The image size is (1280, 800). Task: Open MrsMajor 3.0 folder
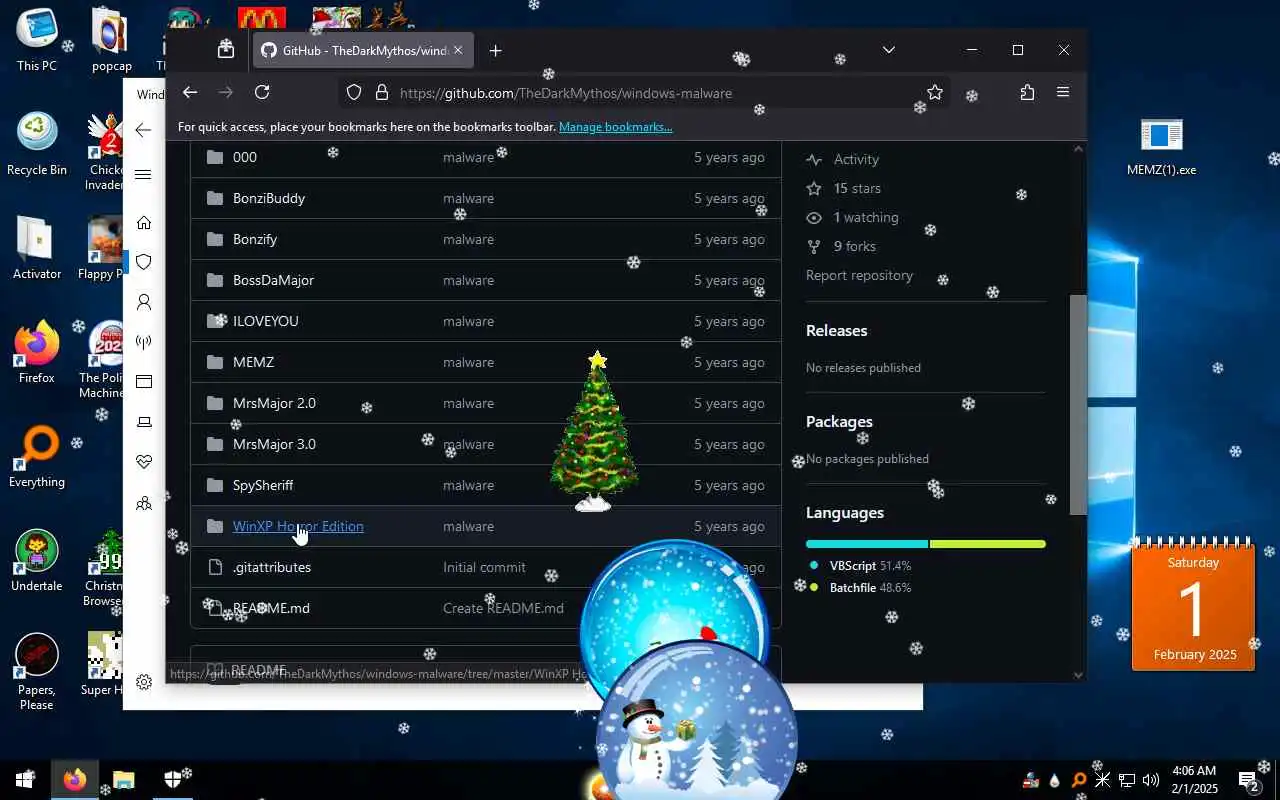pos(274,444)
